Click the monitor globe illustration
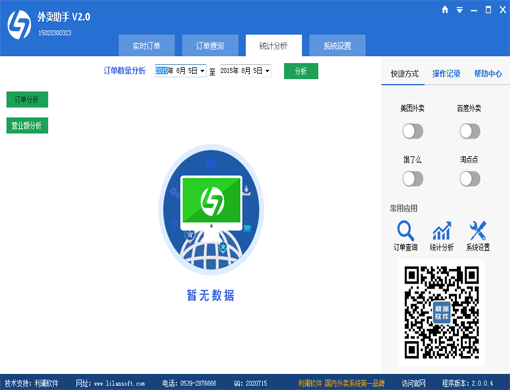This screenshot has width=510, height=390. 211,210
